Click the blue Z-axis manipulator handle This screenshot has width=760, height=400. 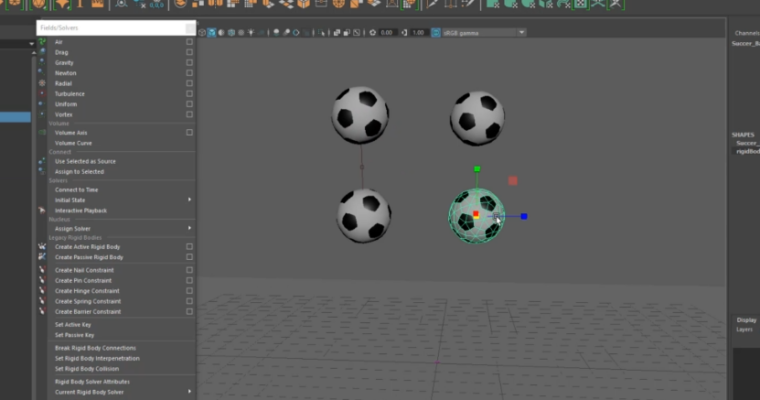click(x=524, y=216)
